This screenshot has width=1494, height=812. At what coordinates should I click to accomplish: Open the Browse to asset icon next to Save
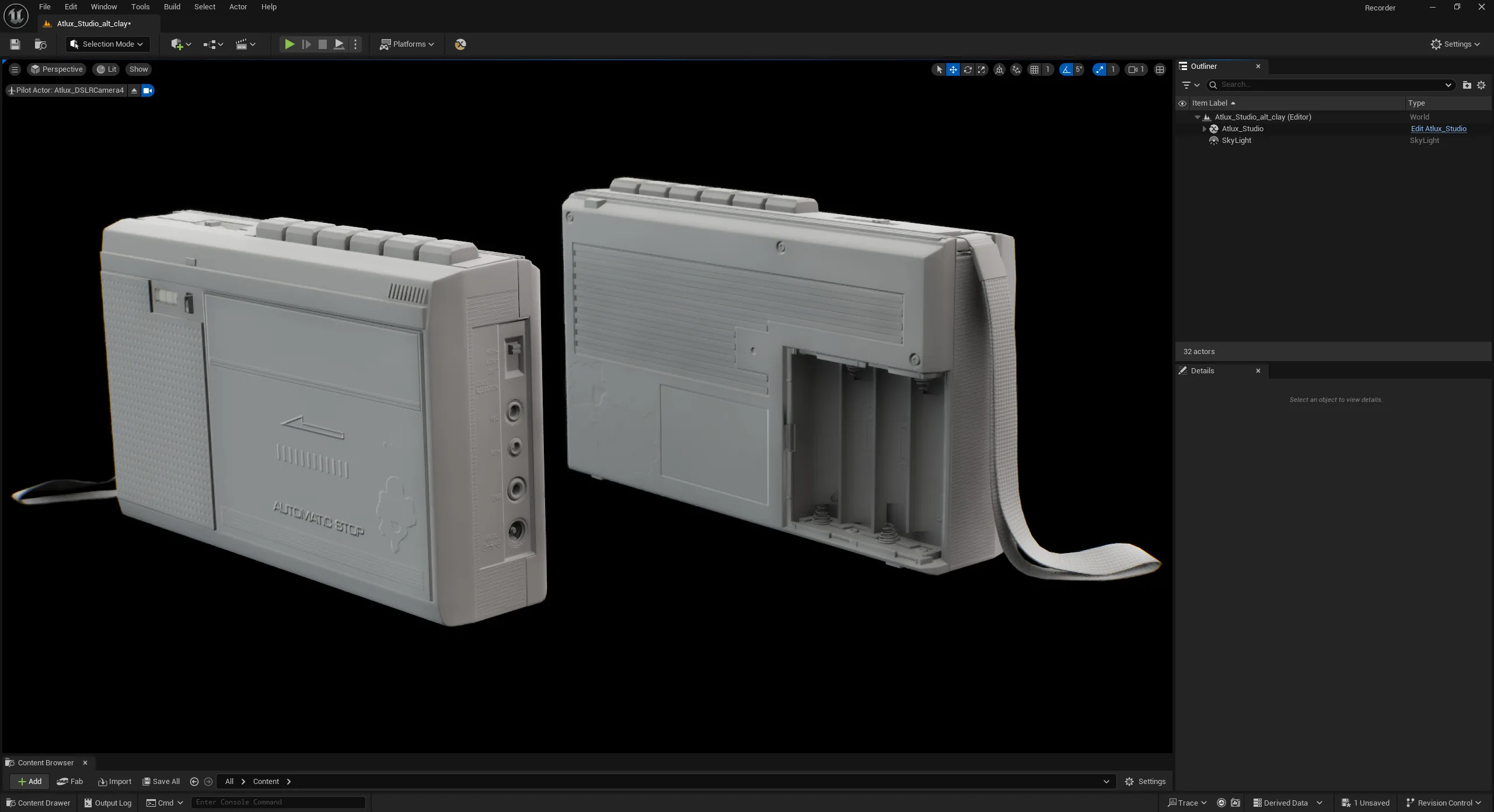(40, 44)
